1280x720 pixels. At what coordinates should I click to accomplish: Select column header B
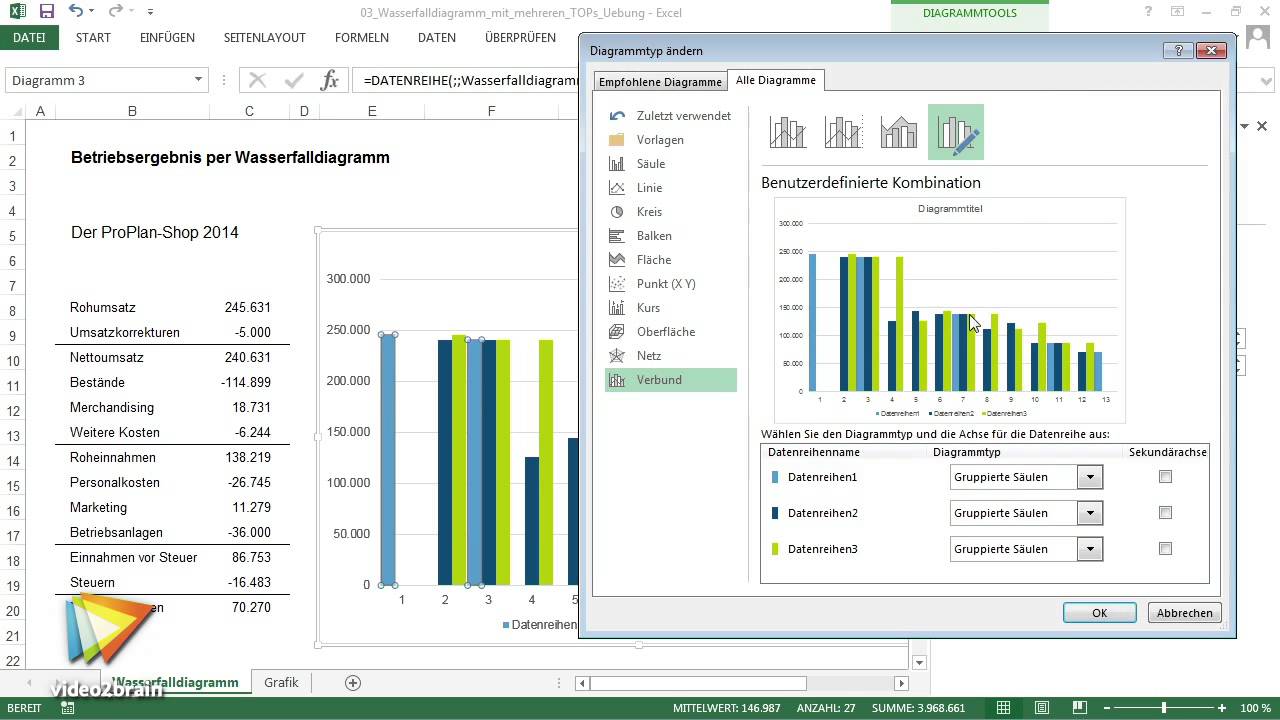tap(132, 111)
